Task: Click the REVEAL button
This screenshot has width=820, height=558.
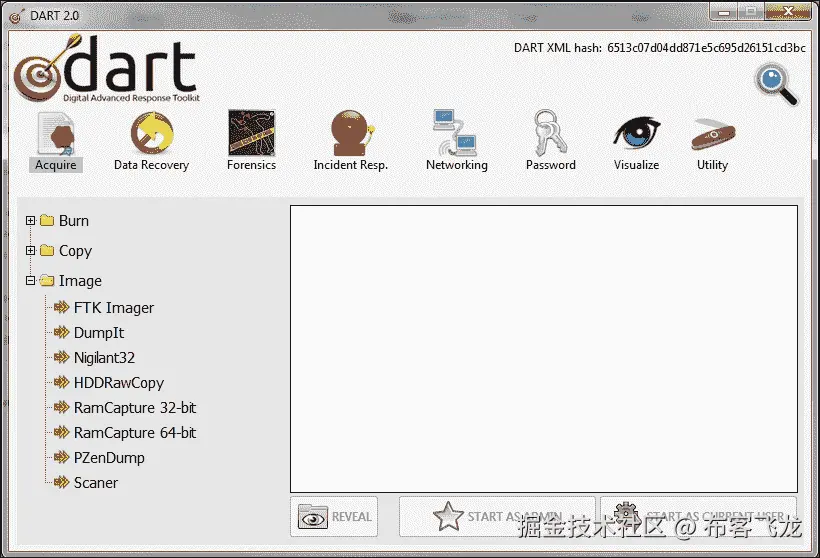Action: 334,517
